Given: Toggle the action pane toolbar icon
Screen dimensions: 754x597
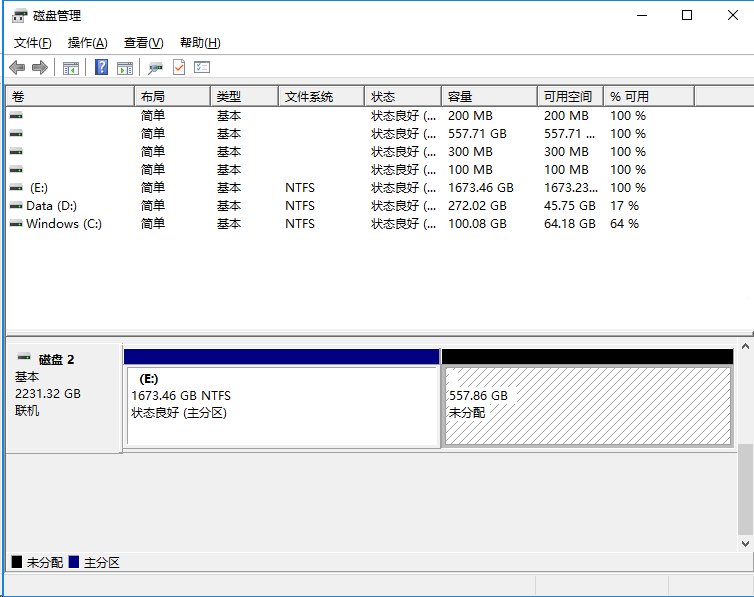Looking at the screenshot, I should coord(125,67).
